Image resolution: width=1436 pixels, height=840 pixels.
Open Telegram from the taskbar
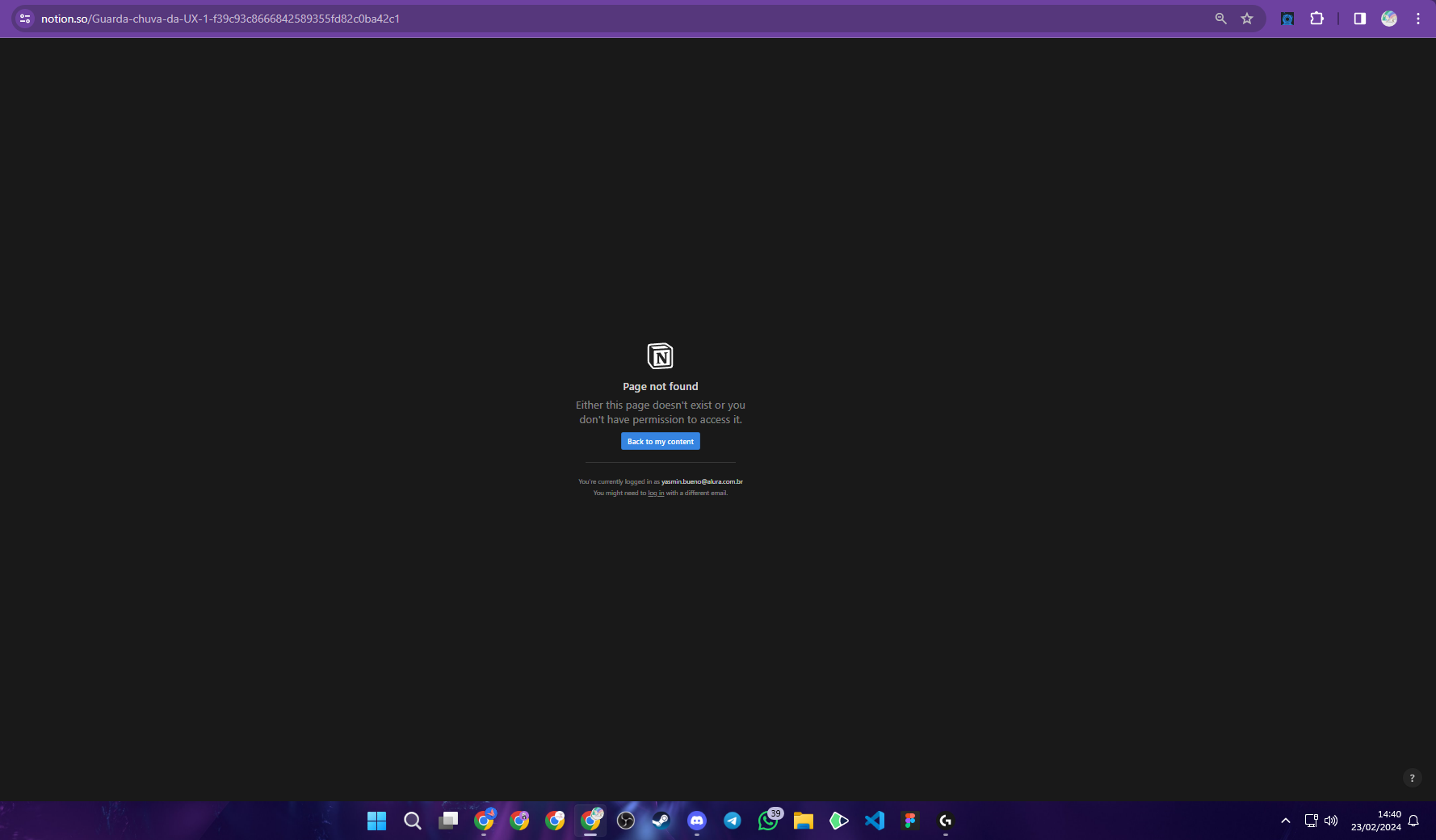coord(733,821)
